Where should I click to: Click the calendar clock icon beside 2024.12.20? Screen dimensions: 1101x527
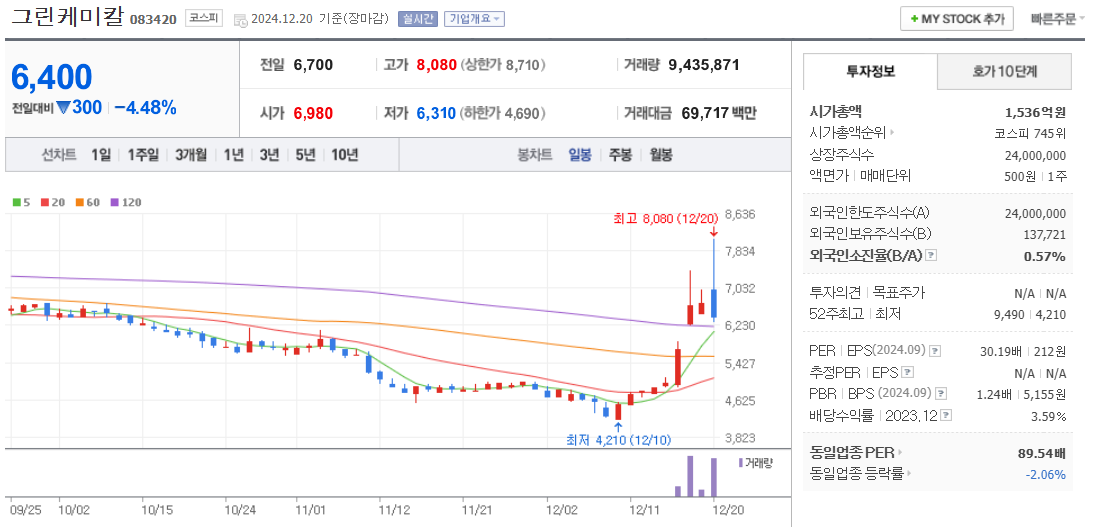coord(239,20)
